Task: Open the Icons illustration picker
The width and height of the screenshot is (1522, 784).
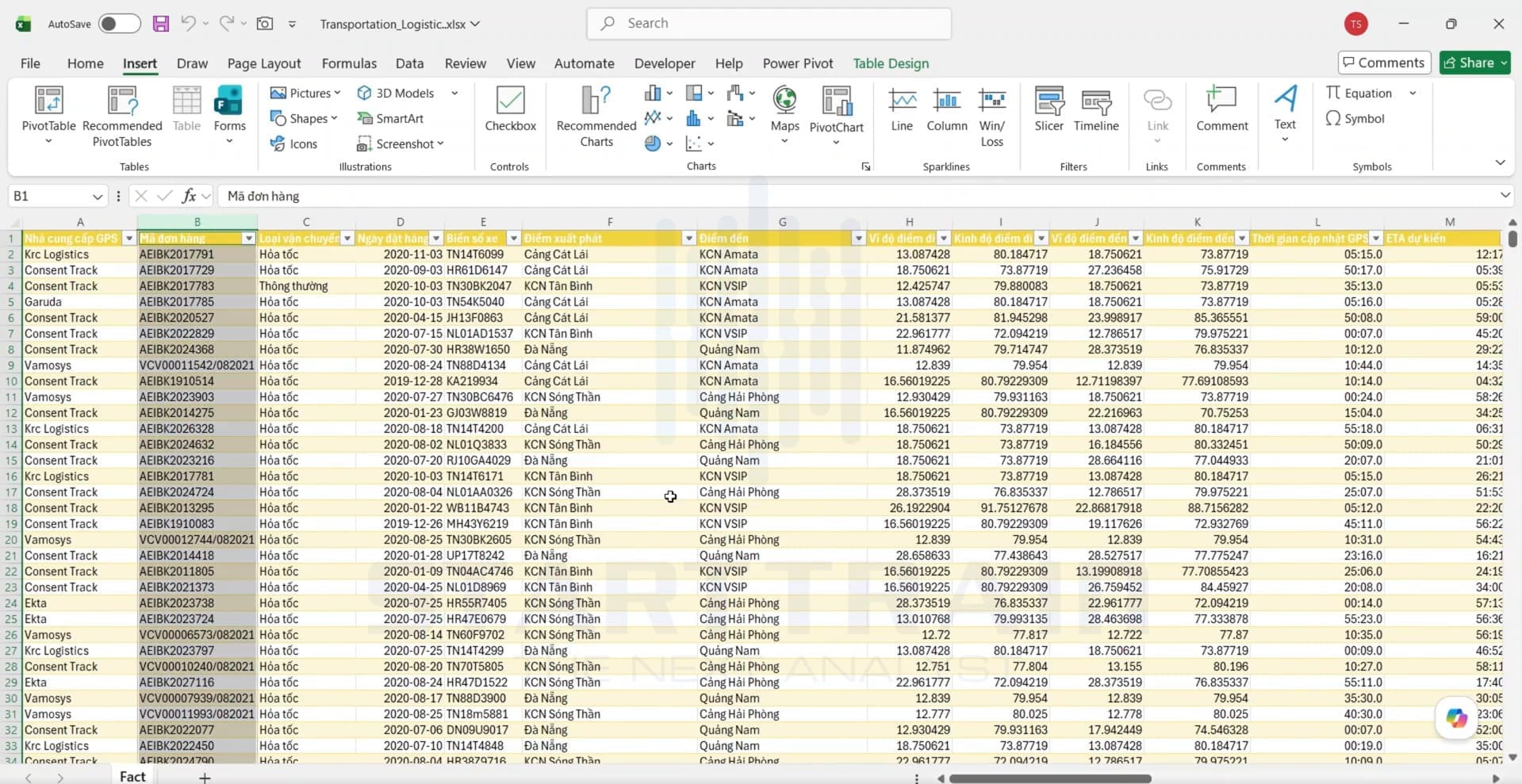Action: tap(293, 143)
